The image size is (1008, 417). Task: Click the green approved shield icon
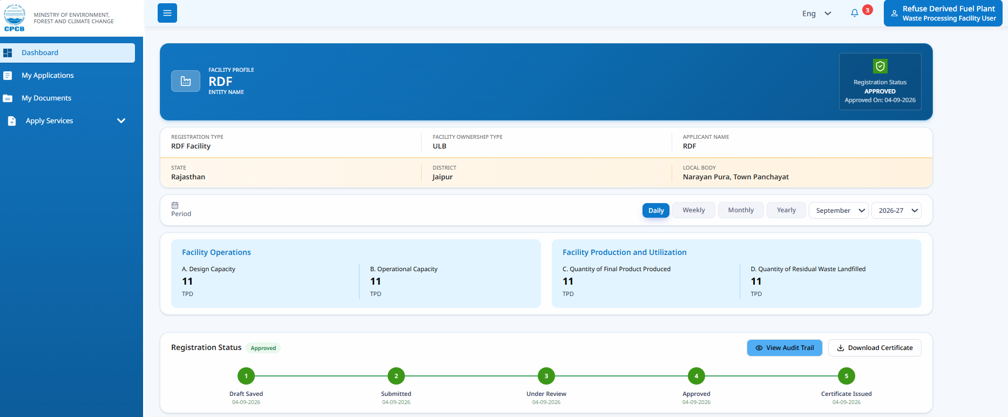click(x=880, y=66)
